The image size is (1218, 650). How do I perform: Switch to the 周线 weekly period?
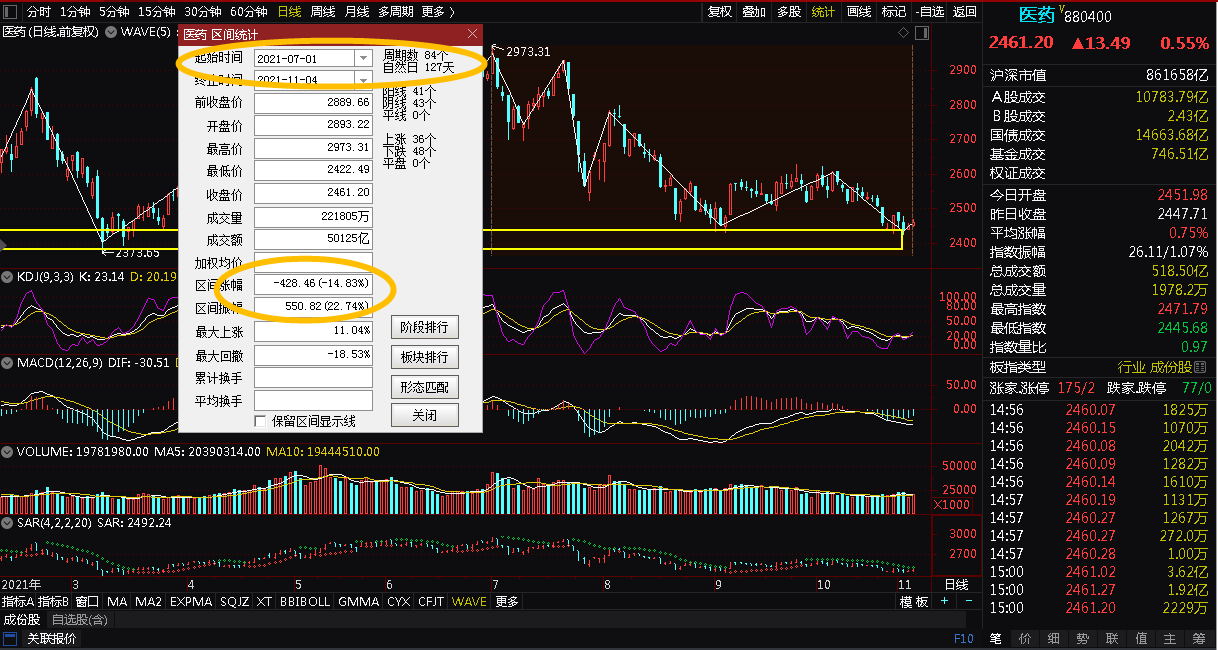[323, 12]
